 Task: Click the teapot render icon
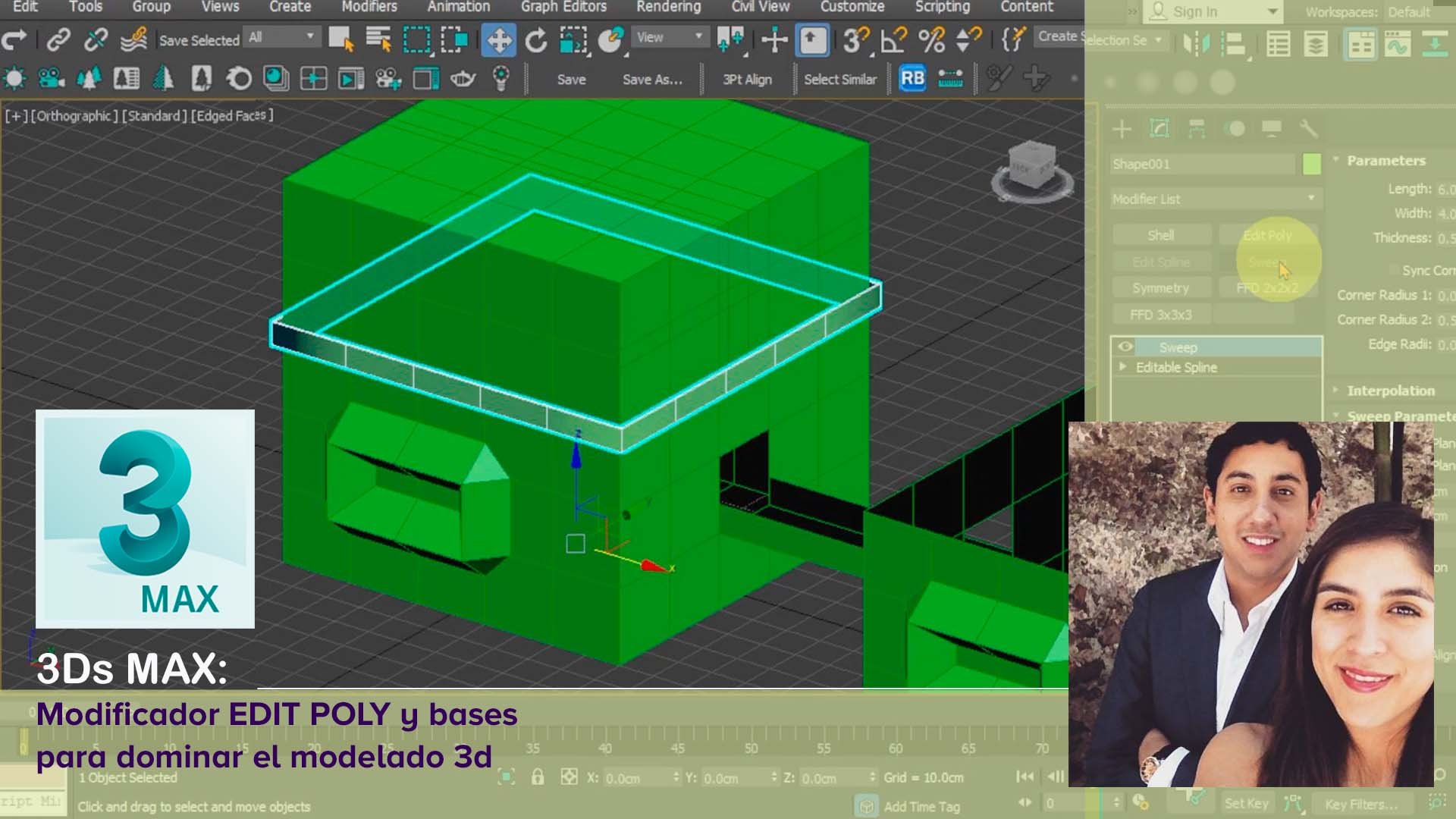(x=462, y=78)
